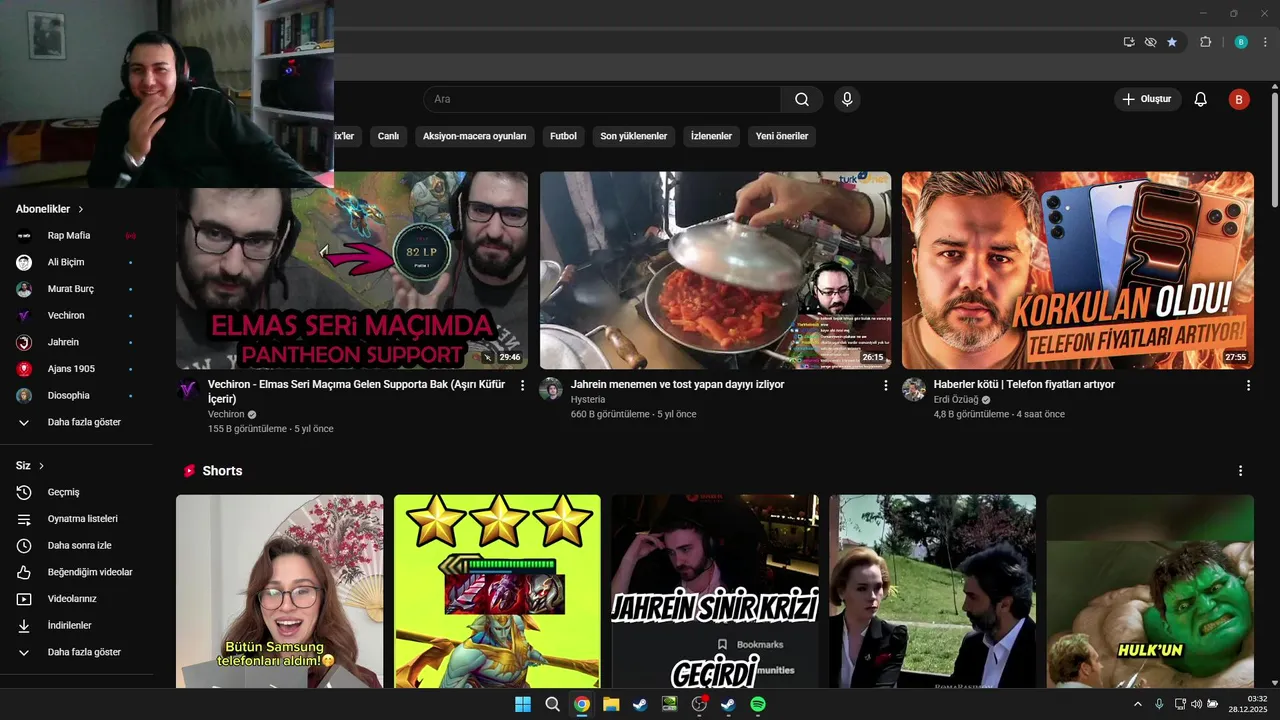Open Windows taskbar search
This screenshot has width=1280, height=720.
click(x=552, y=704)
